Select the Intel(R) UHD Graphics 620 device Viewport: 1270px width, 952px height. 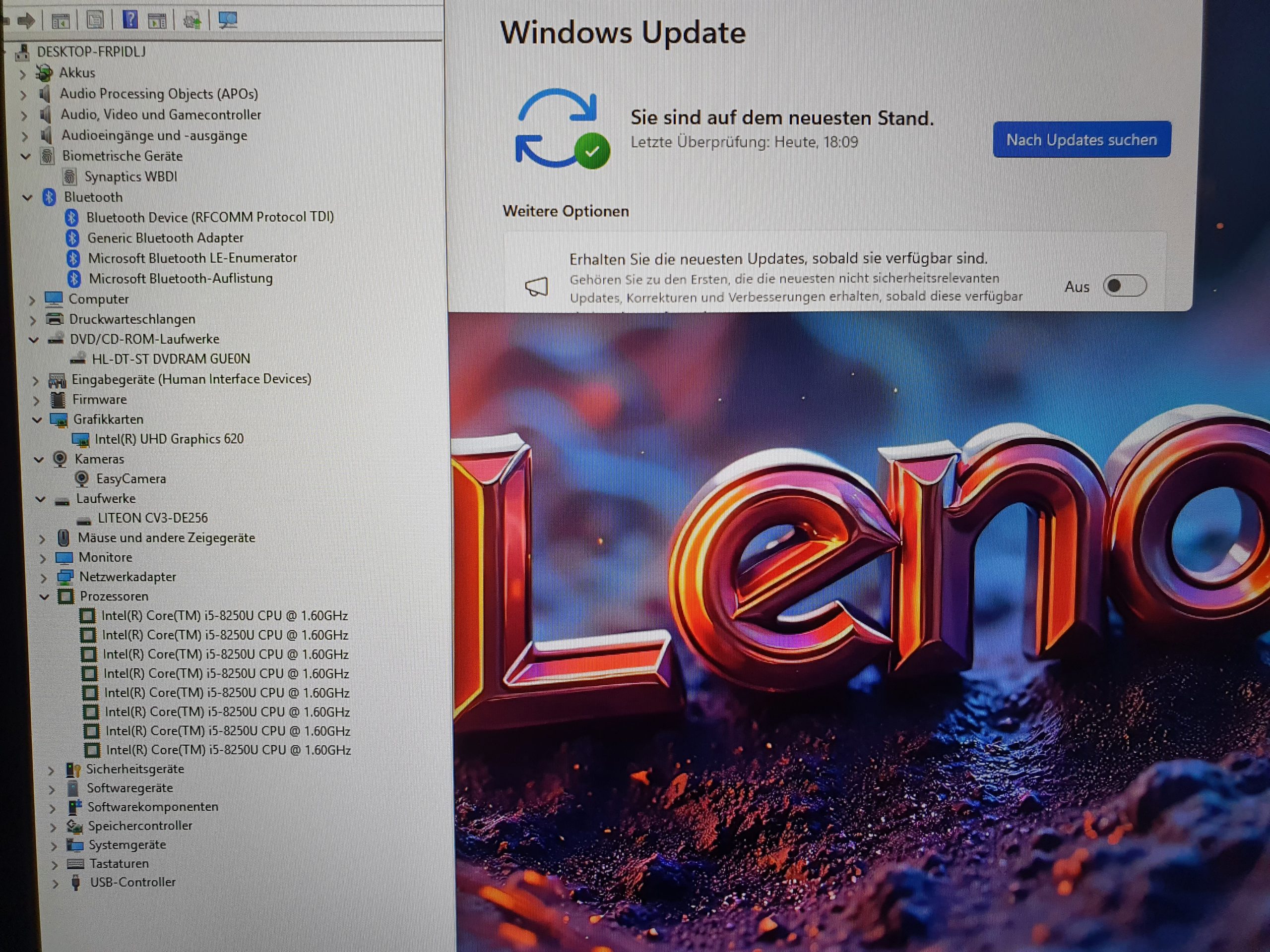pos(168,439)
